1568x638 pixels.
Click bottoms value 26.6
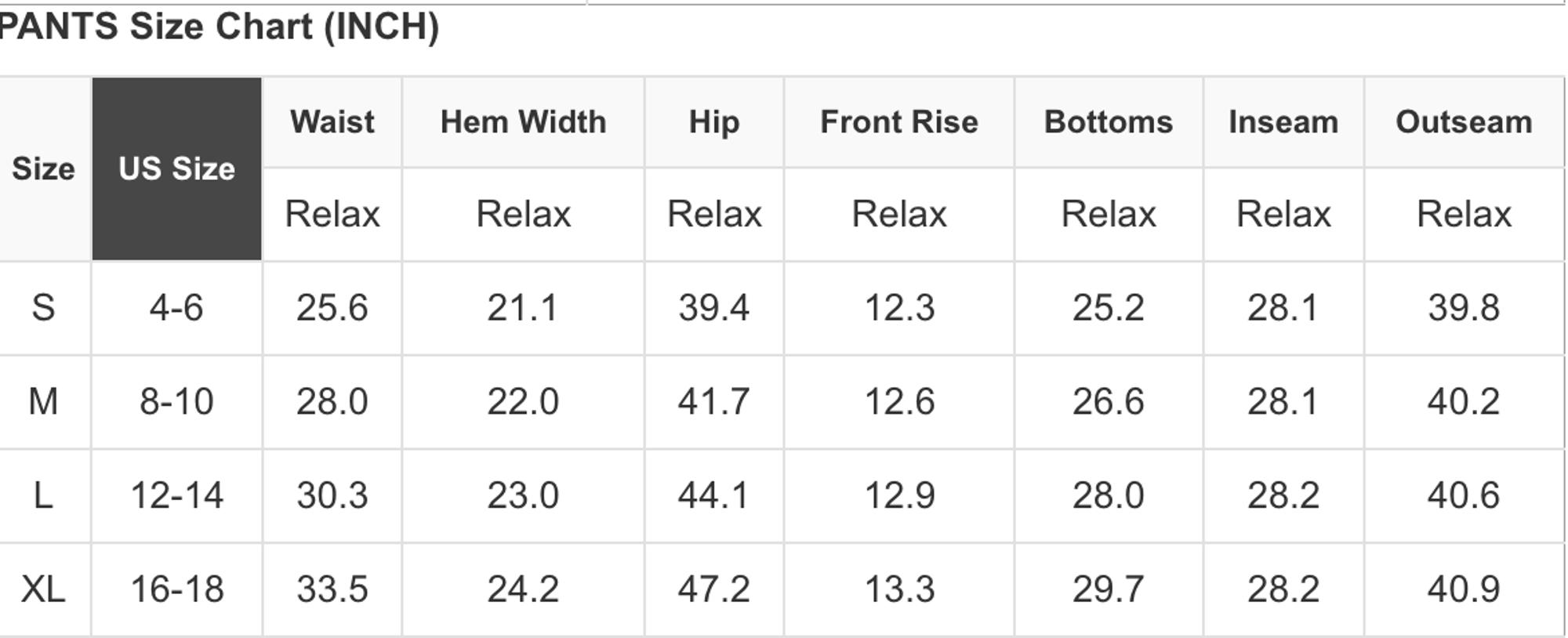click(x=1108, y=401)
